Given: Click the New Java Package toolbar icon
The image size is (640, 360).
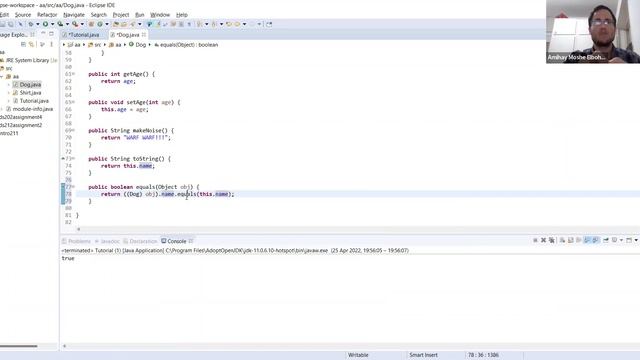Looking at the screenshot, I should point(91,24).
